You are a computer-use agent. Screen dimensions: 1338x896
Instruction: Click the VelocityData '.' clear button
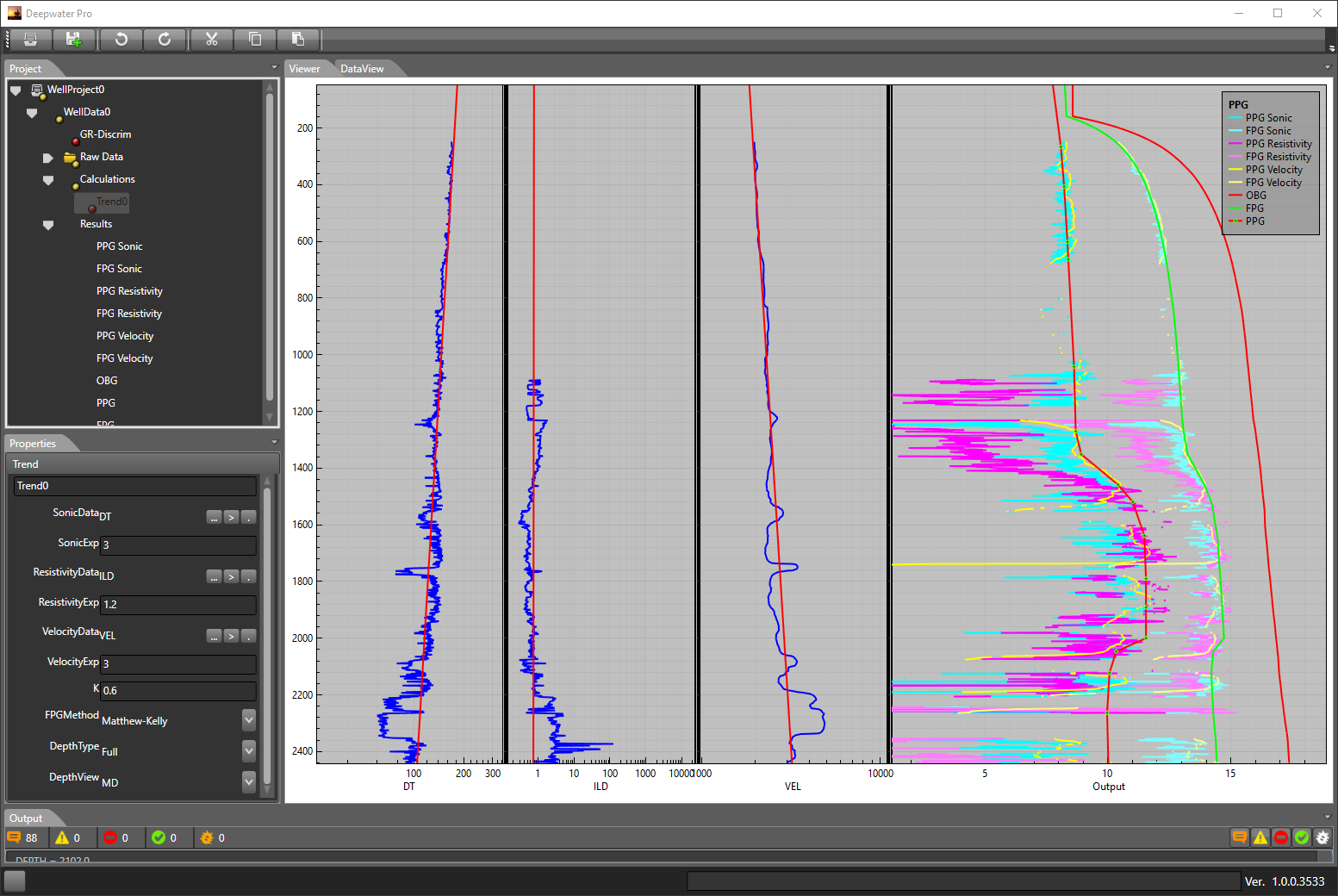[248, 636]
